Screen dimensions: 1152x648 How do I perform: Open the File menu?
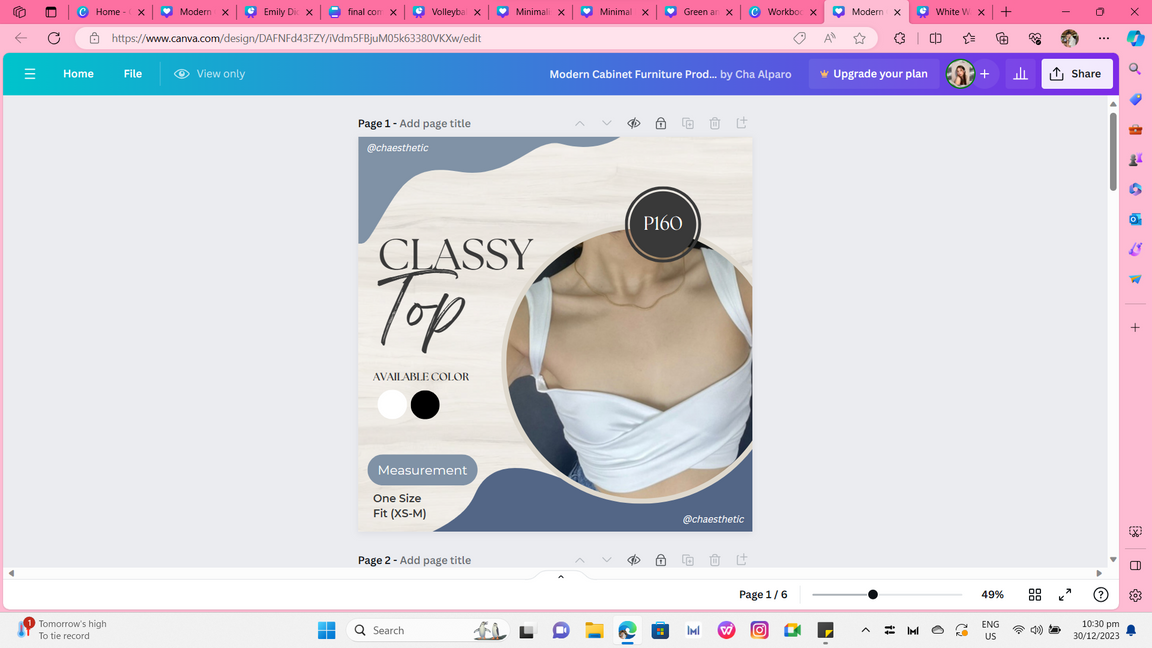(133, 74)
